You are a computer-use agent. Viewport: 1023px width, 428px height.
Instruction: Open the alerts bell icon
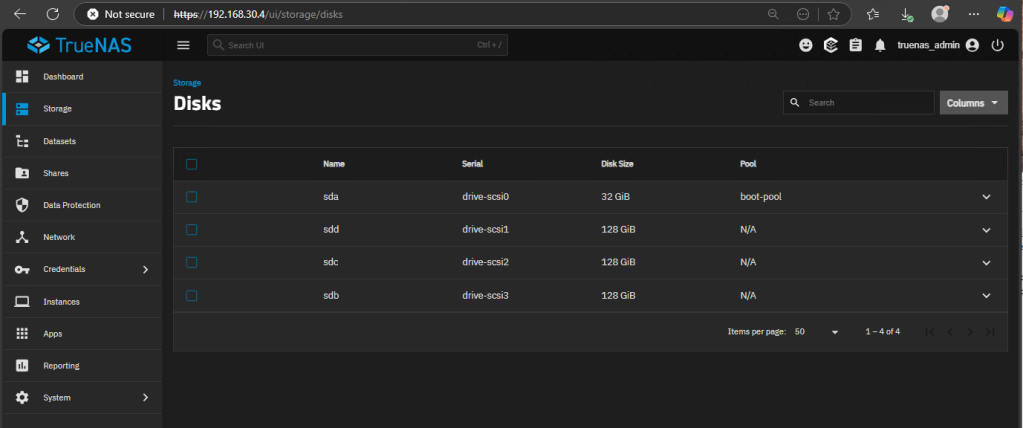pyautogui.click(x=880, y=45)
